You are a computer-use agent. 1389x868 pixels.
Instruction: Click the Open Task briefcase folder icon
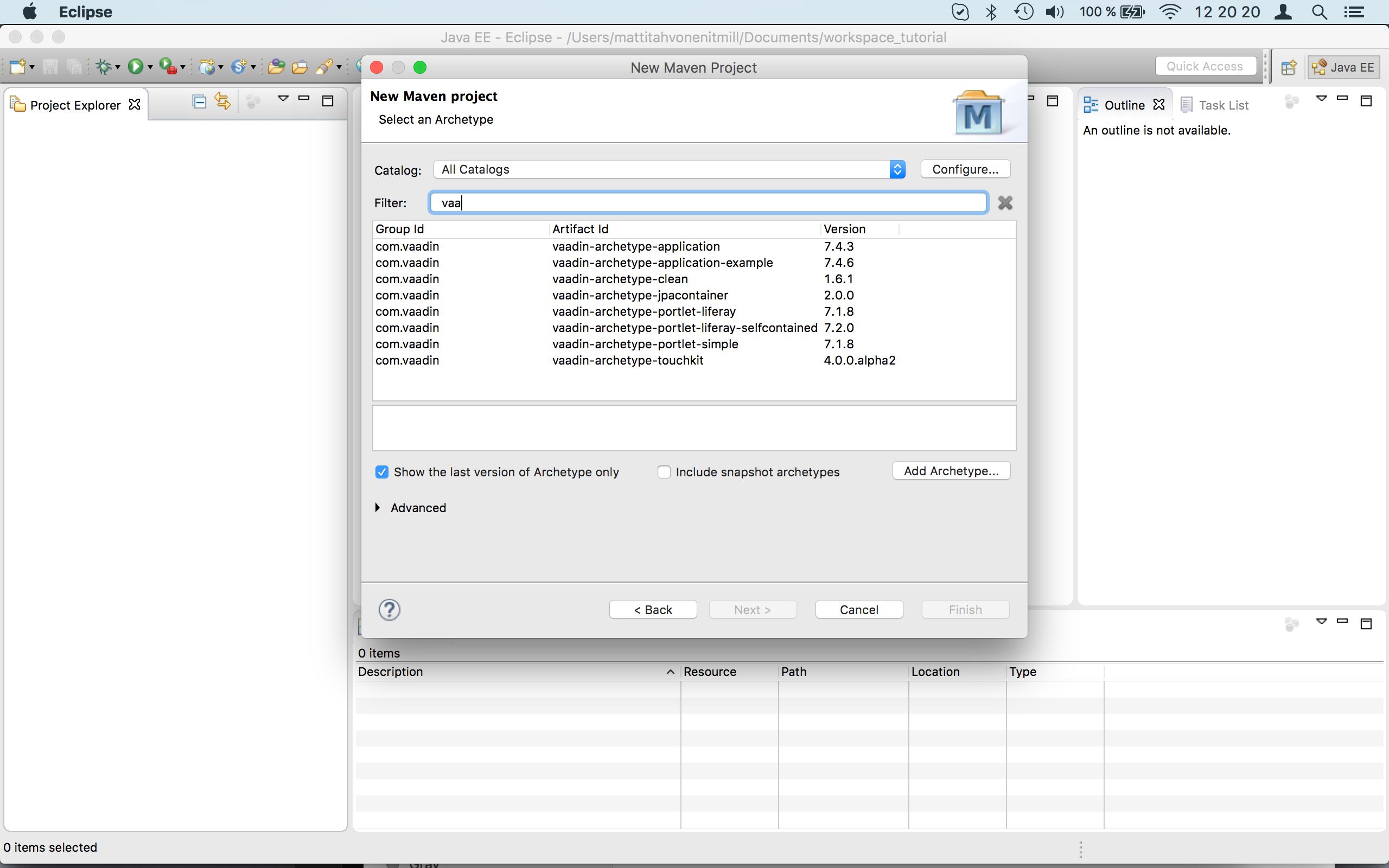pyautogui.click(x=300, y=67)
